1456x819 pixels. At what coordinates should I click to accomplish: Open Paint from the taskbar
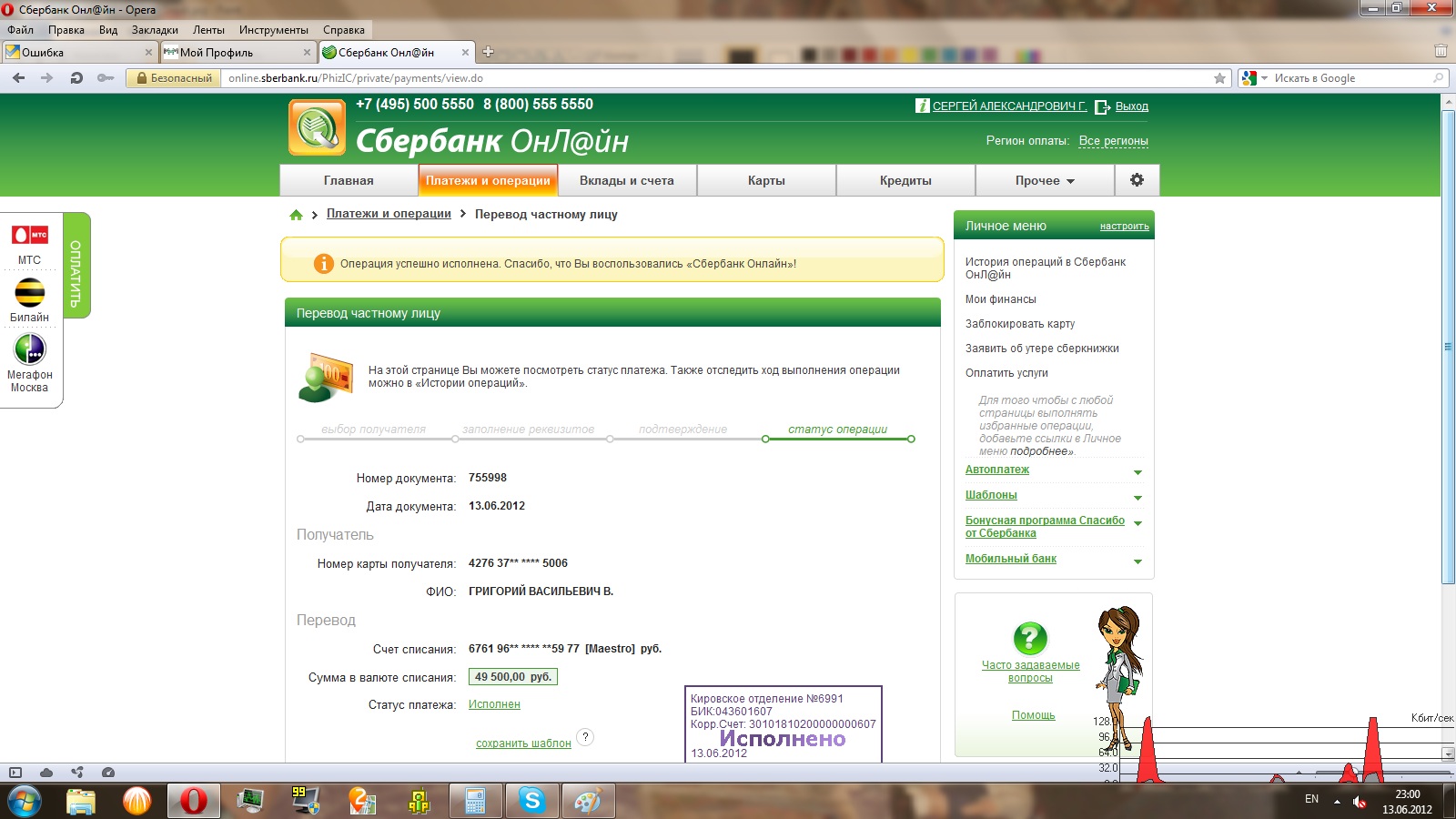pos(588,801)
